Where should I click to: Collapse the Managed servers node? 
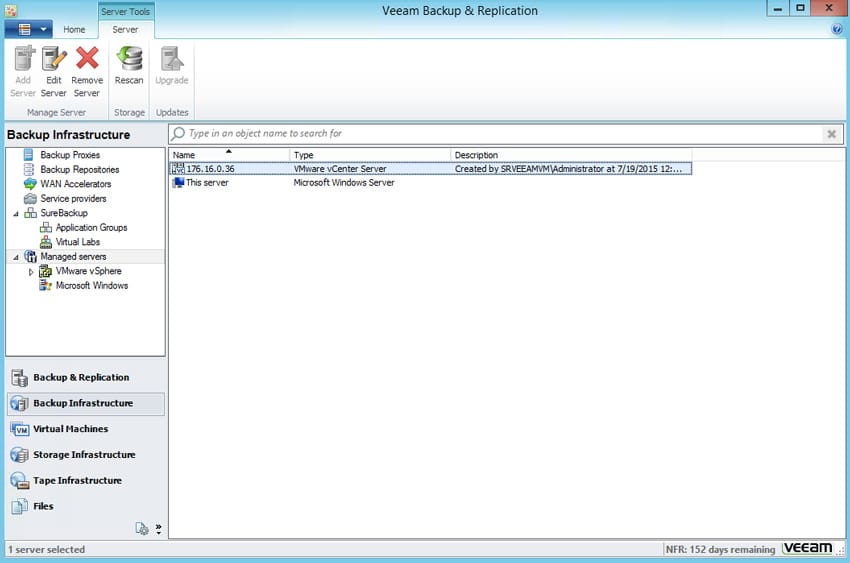16,257
